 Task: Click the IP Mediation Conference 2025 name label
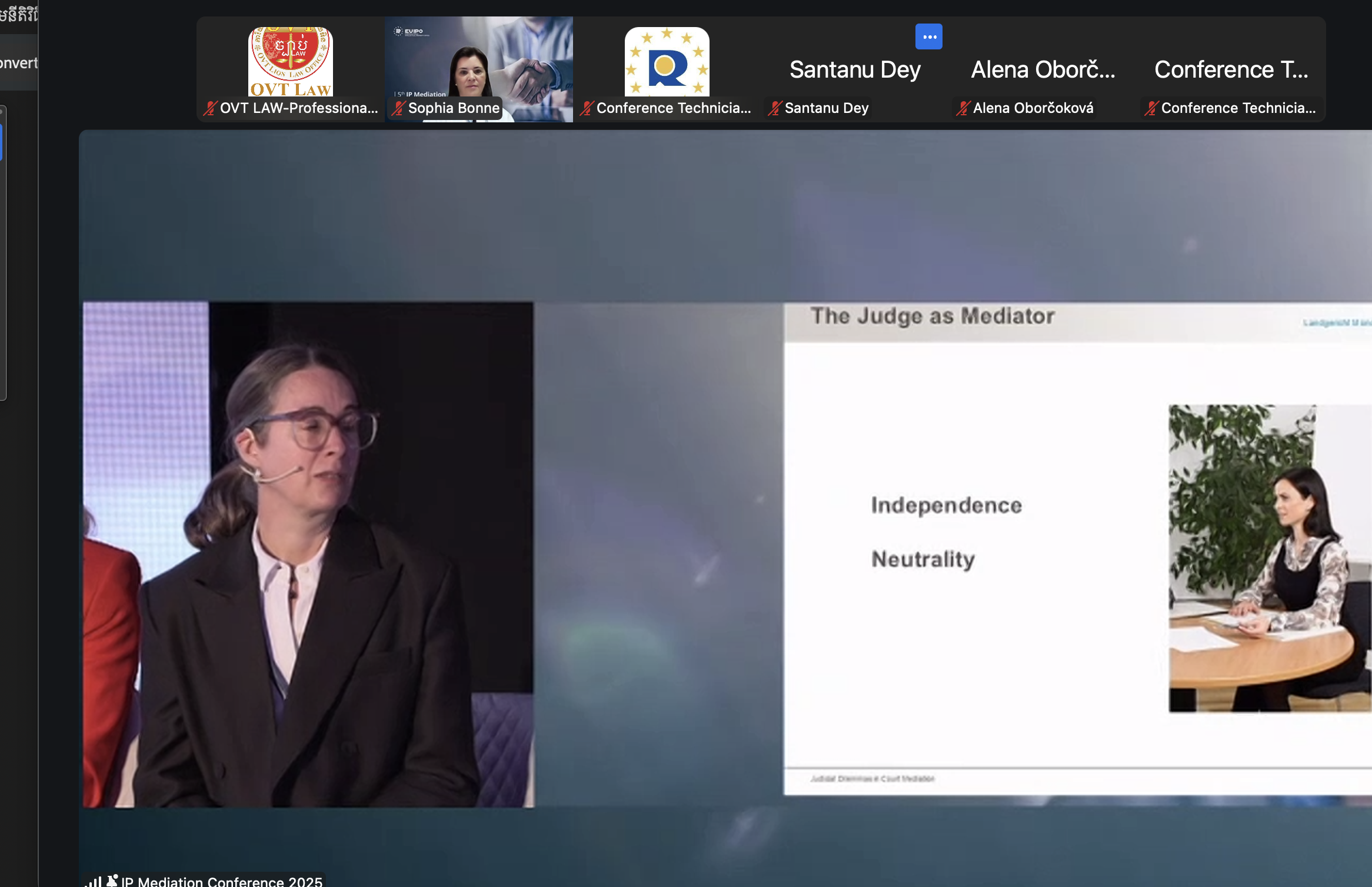click(221, 881)
